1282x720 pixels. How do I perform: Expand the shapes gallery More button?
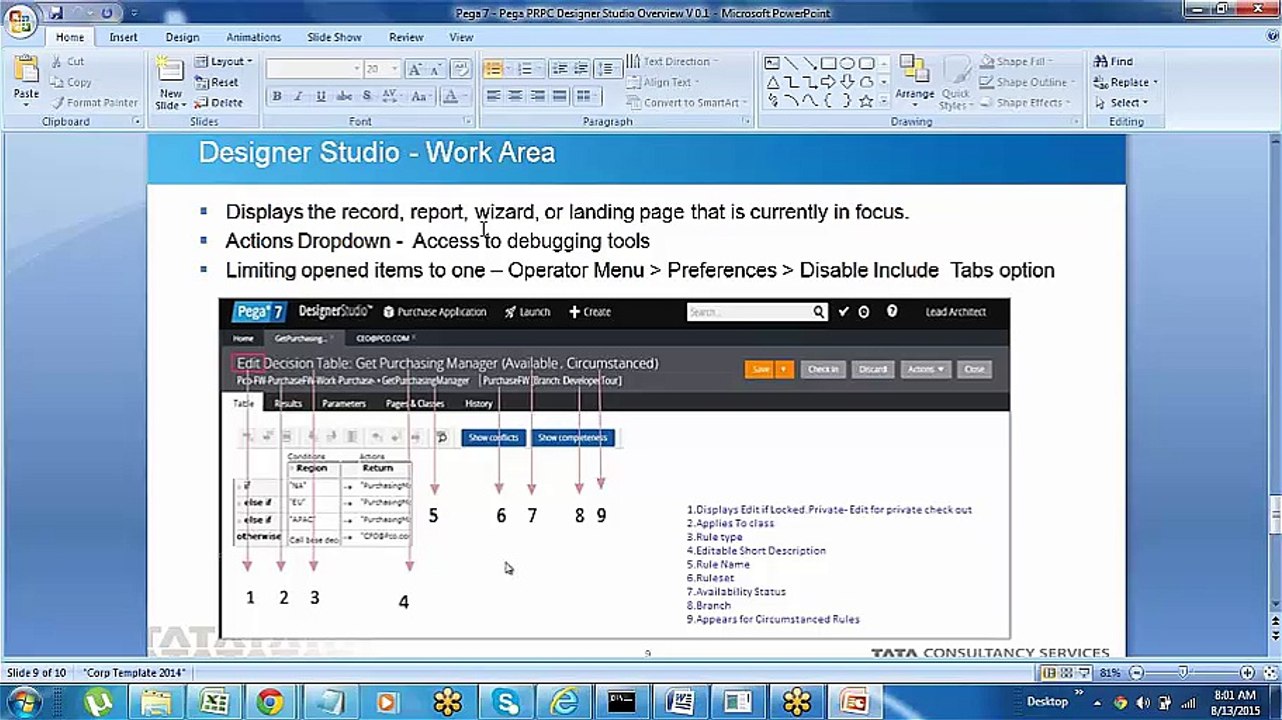[x=884, y=101]
